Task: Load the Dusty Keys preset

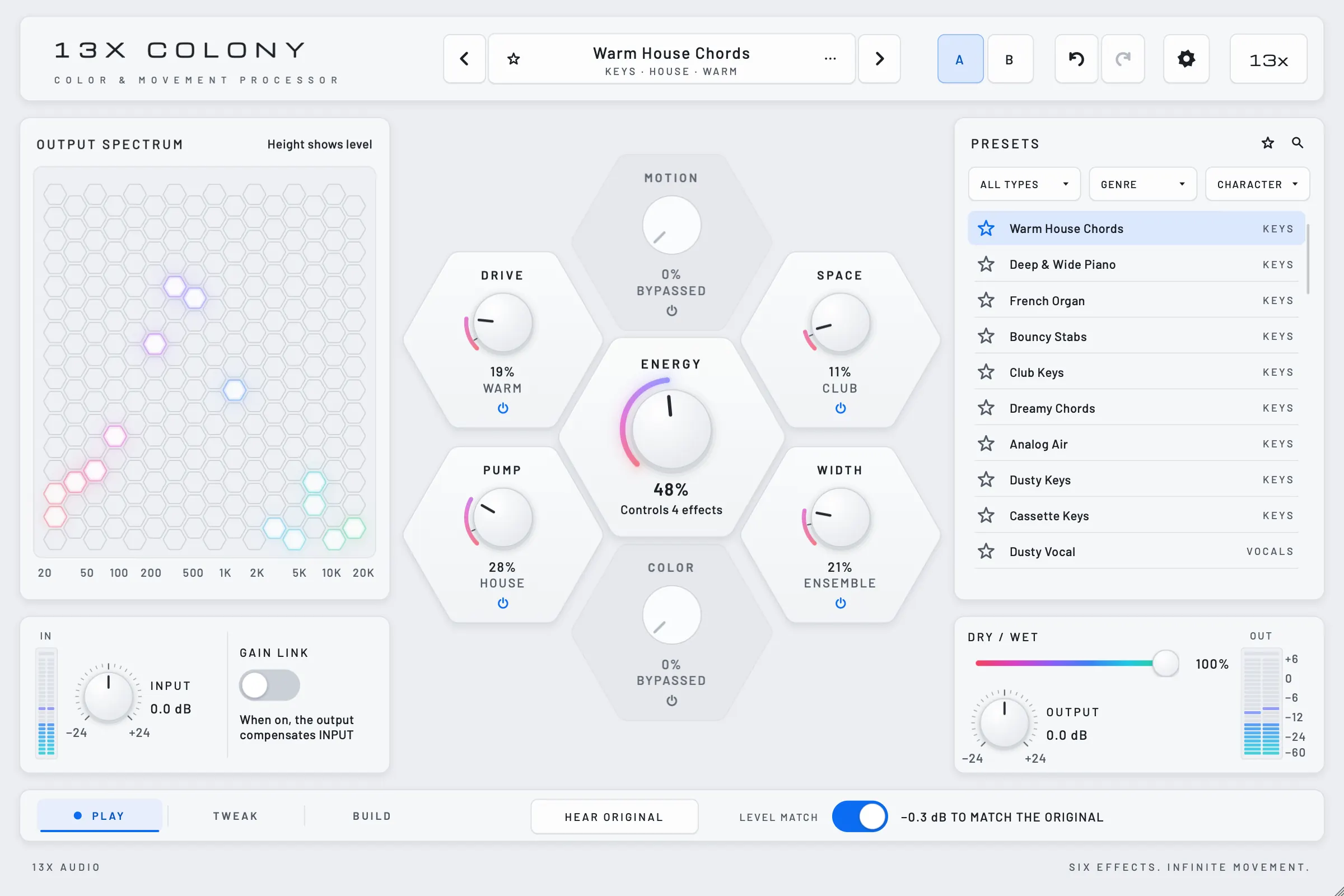Action: (1136, 479)
